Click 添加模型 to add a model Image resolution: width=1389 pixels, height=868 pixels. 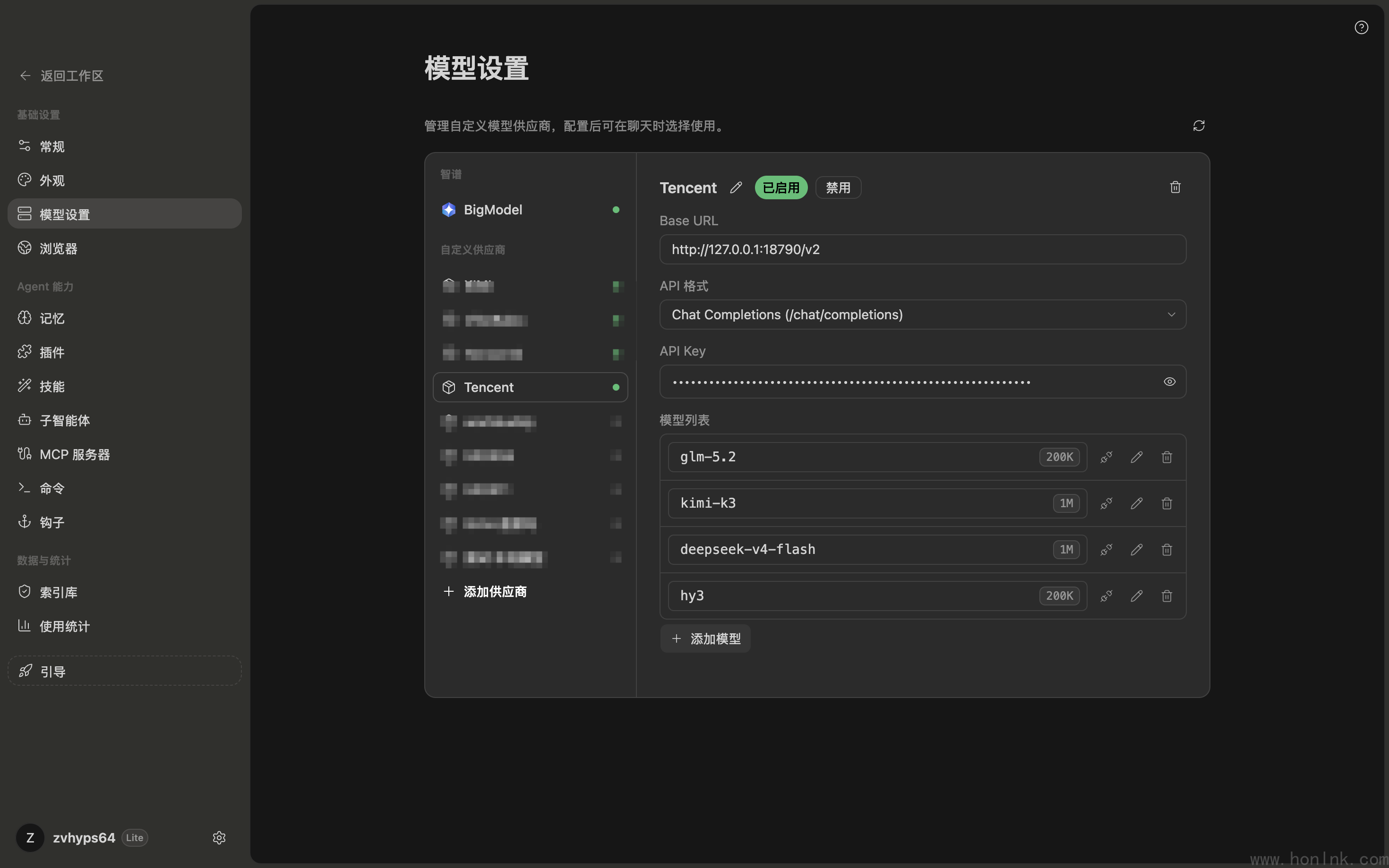(705, 638)
